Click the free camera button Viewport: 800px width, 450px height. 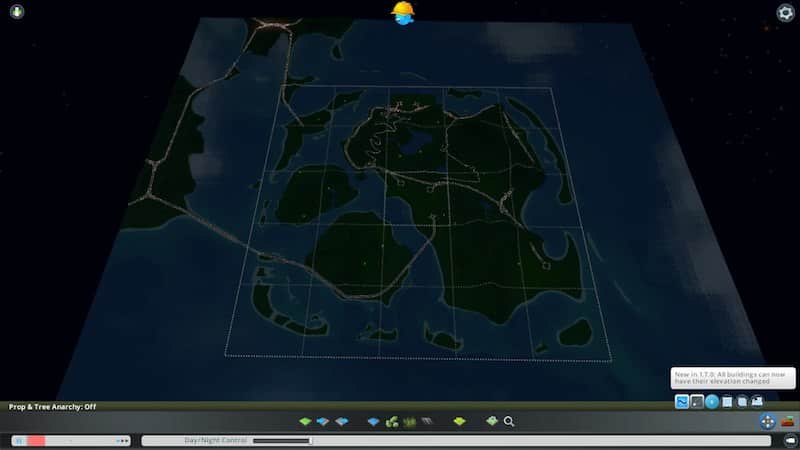[789, 440]
